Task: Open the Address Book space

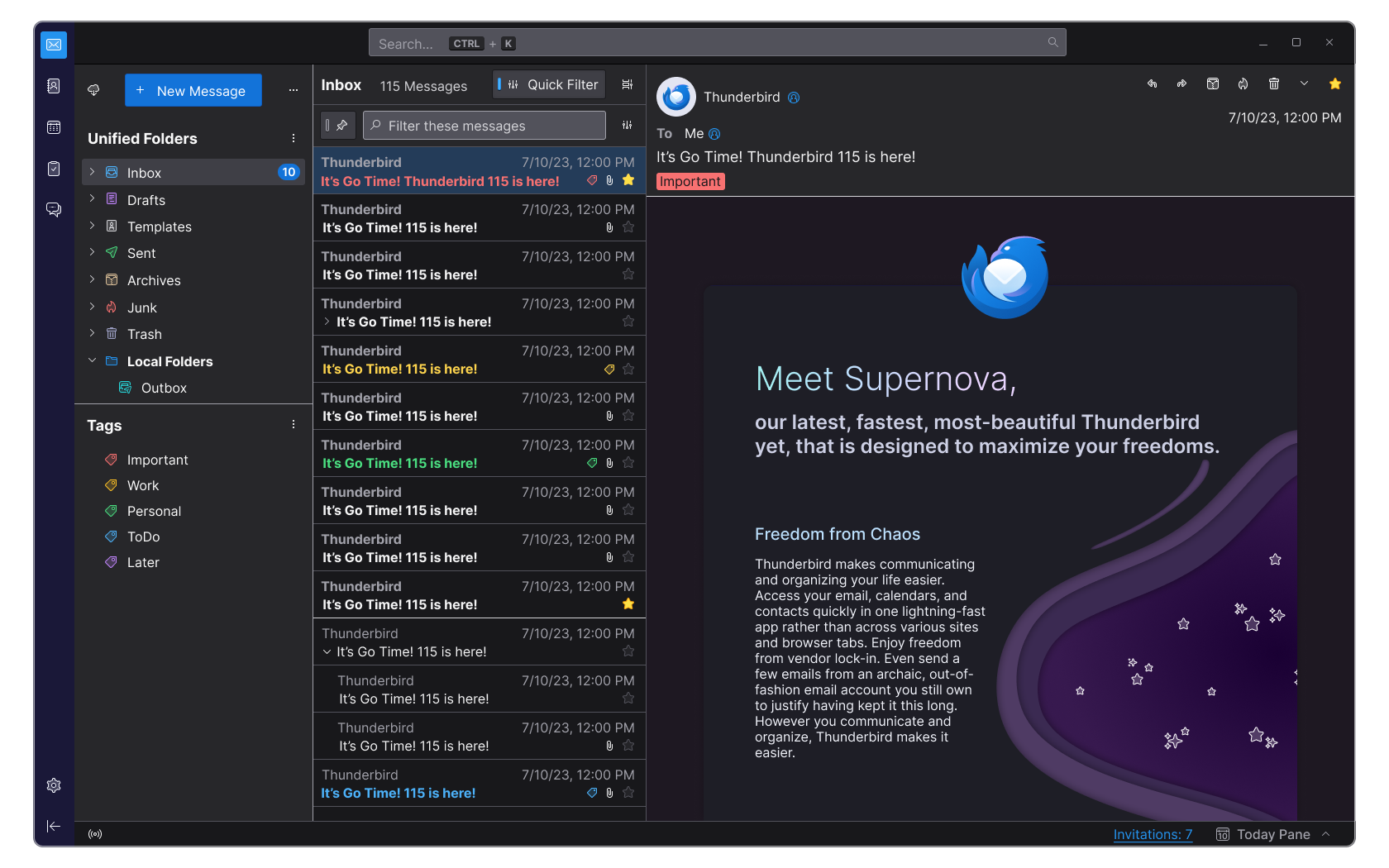Action: pos(54,86)
